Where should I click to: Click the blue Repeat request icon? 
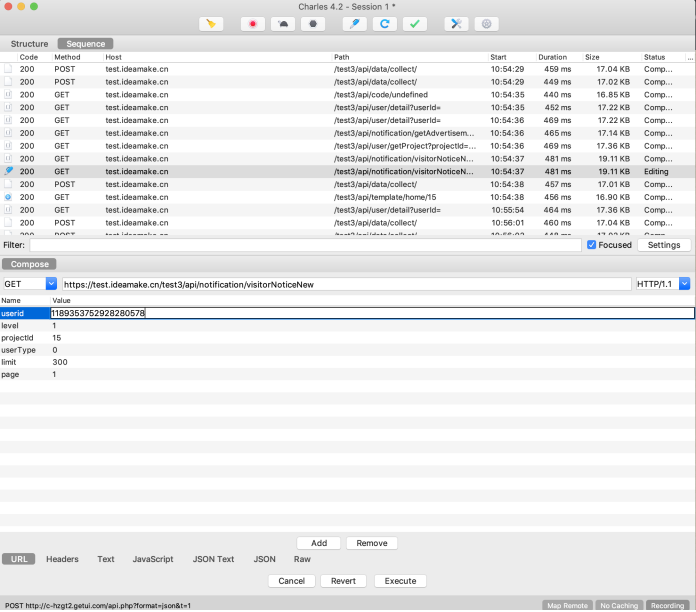385,24
